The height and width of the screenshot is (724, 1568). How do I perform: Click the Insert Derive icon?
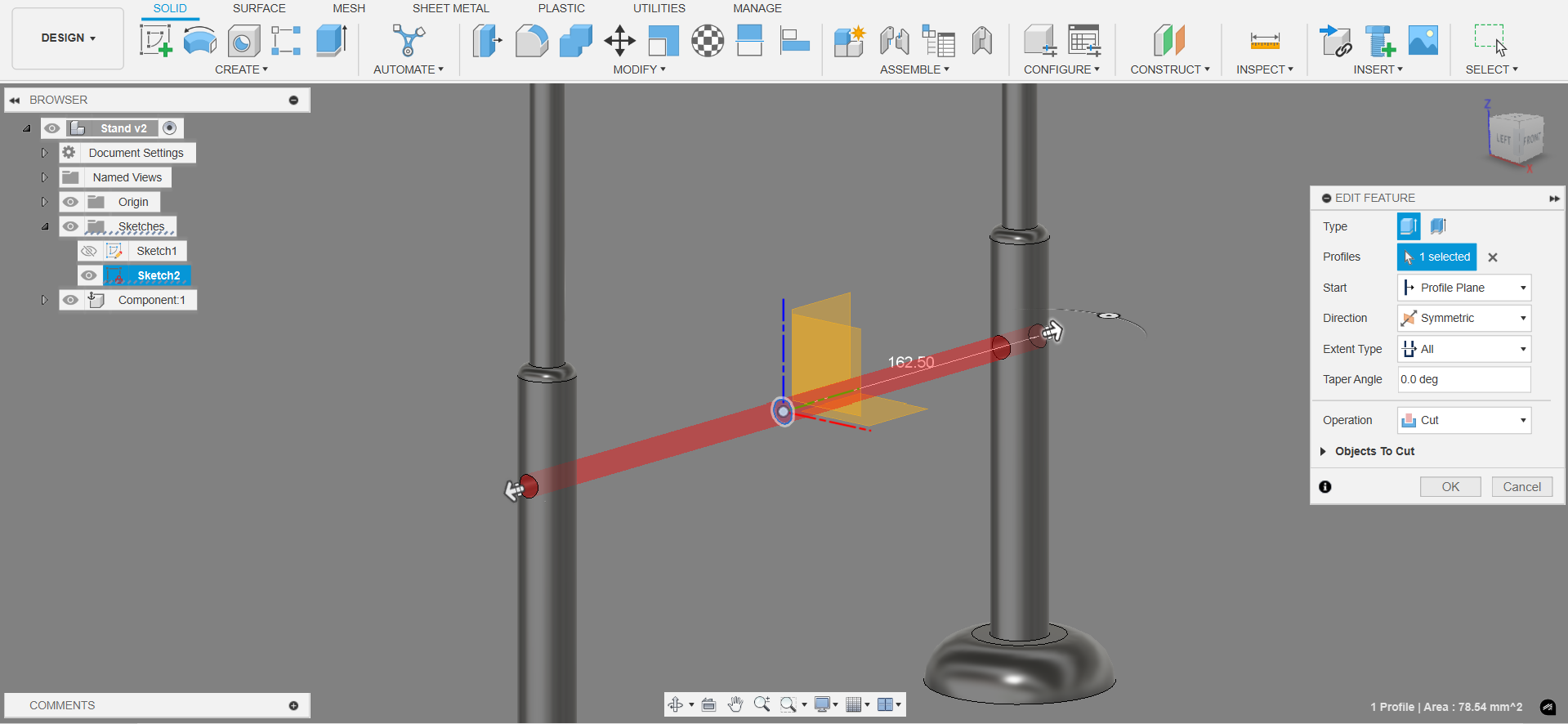1335,40
